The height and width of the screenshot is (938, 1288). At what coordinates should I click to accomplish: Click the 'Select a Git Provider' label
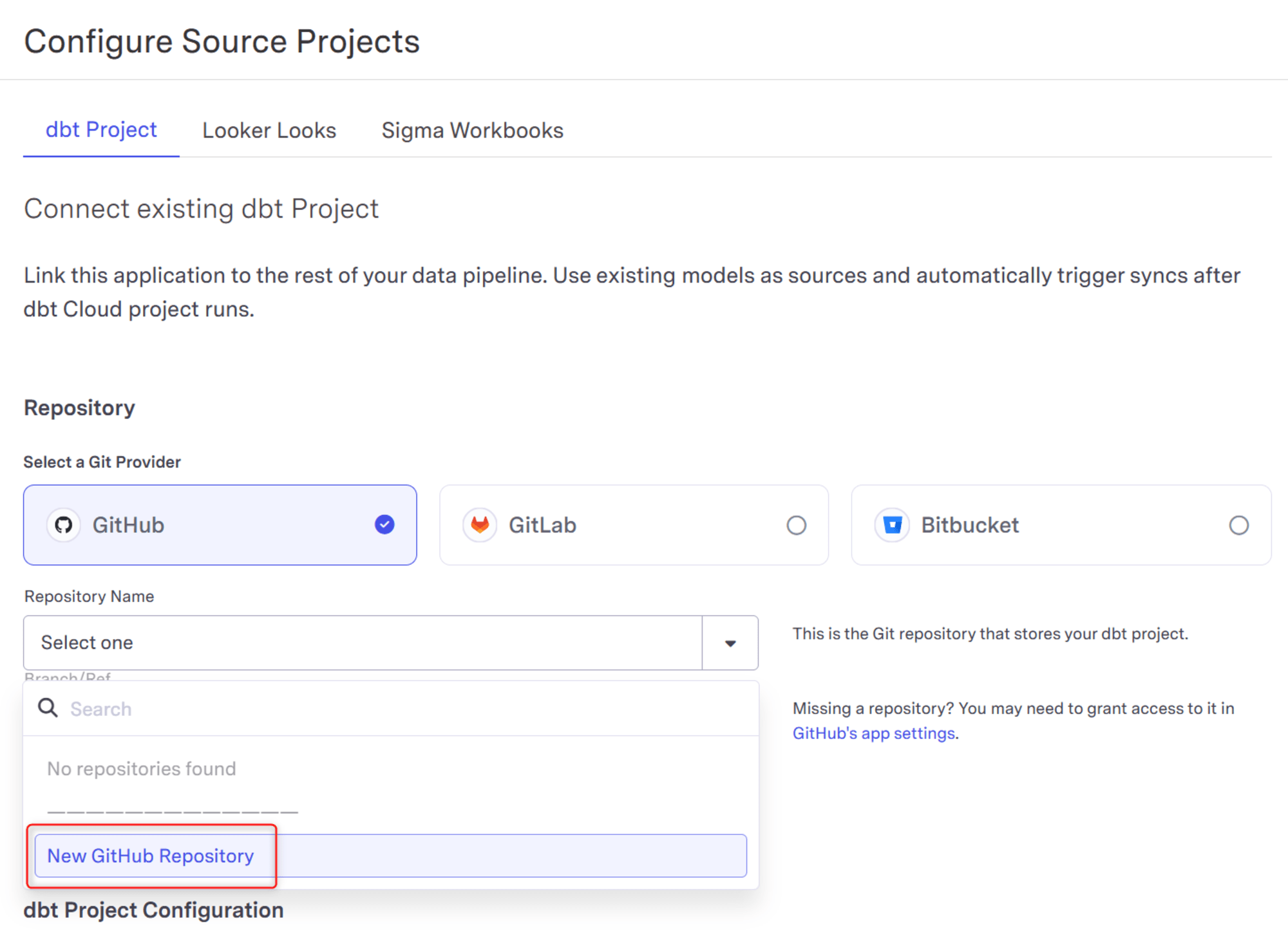pos(102,462)
